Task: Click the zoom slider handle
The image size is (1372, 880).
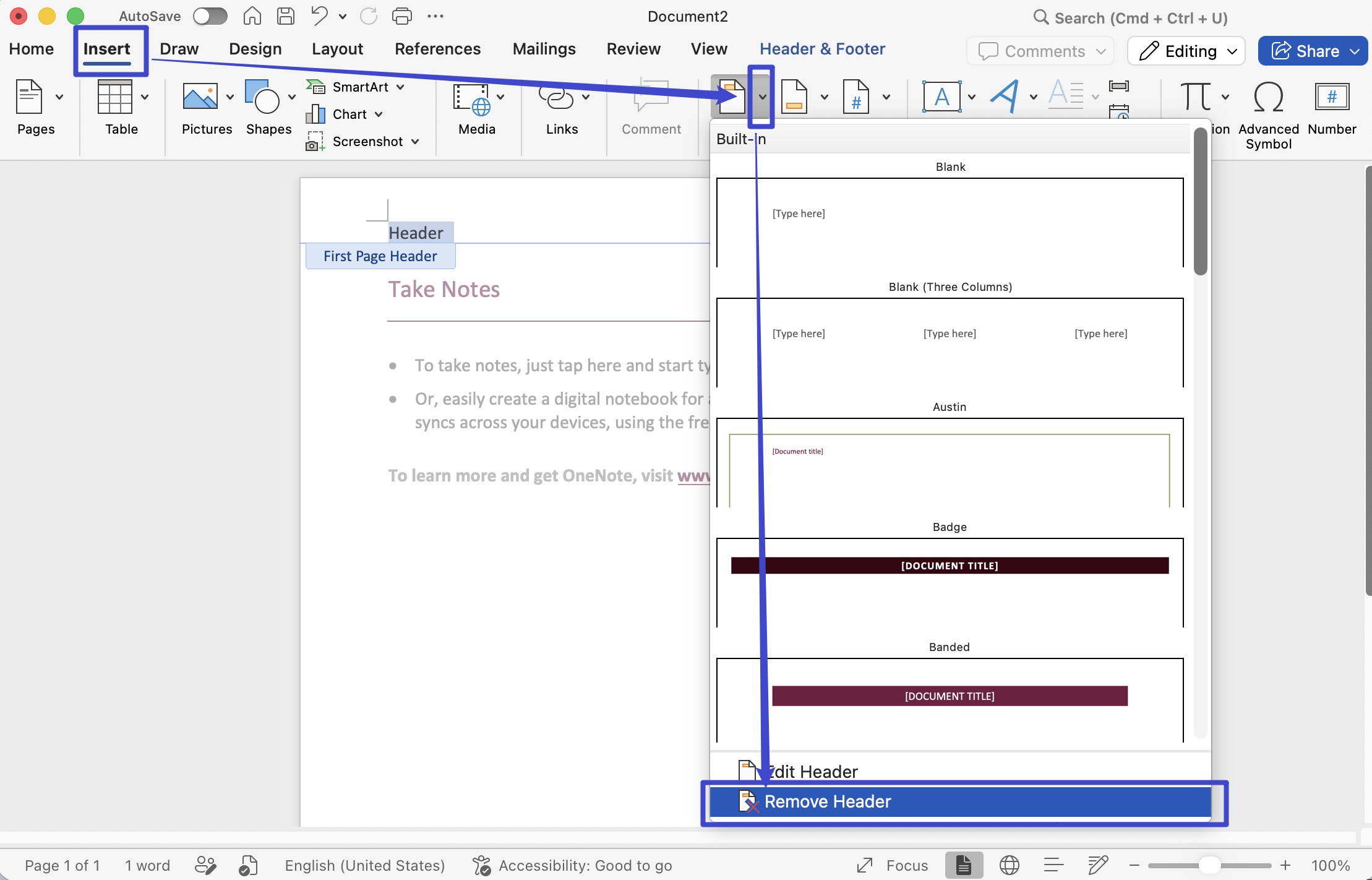Action: tap(1209, 865)
